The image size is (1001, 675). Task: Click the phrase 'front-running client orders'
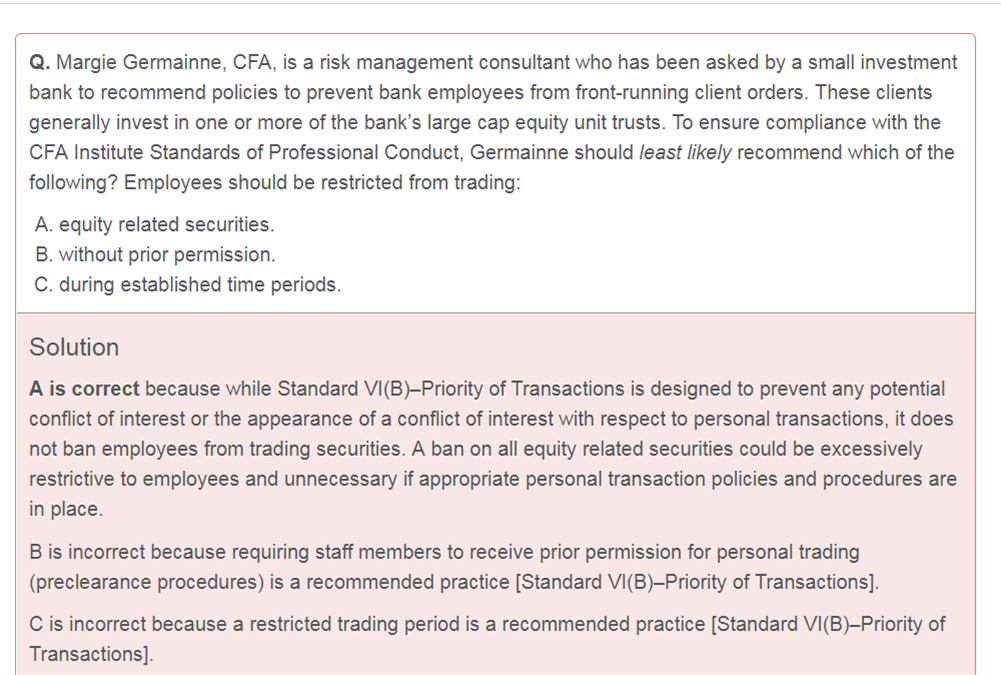(x=691, y=93)
